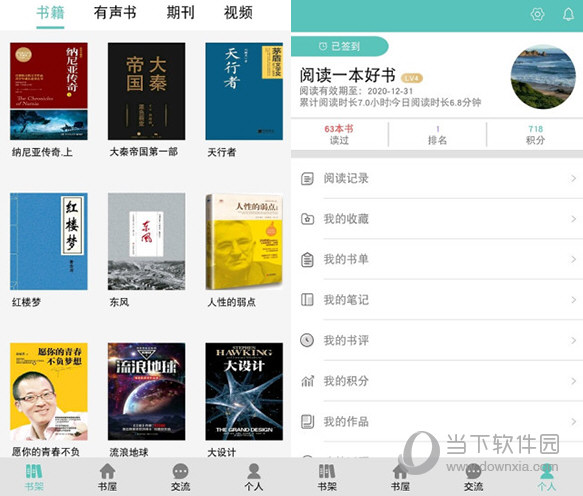The width and height of the screenshot is (583, 496).
Task: Switch to the 期刊 tab
Action: click(180, 13)
